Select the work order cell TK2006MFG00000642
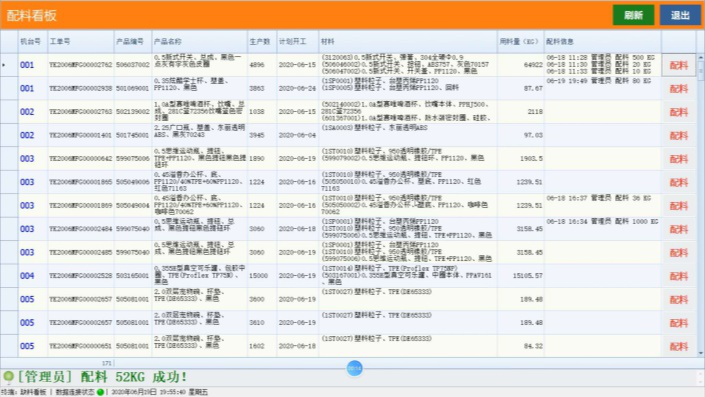Image resolution: width=705 pixels, height=397 pixels. click(80, 159)
